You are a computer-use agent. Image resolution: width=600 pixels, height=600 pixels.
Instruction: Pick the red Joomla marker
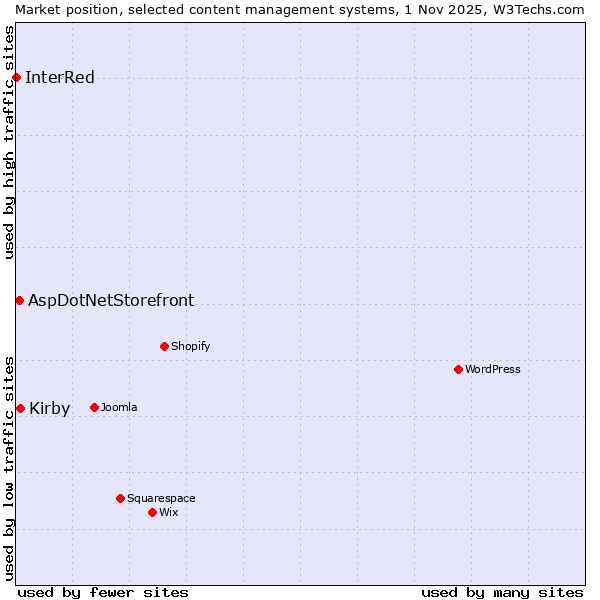[94, 407]
